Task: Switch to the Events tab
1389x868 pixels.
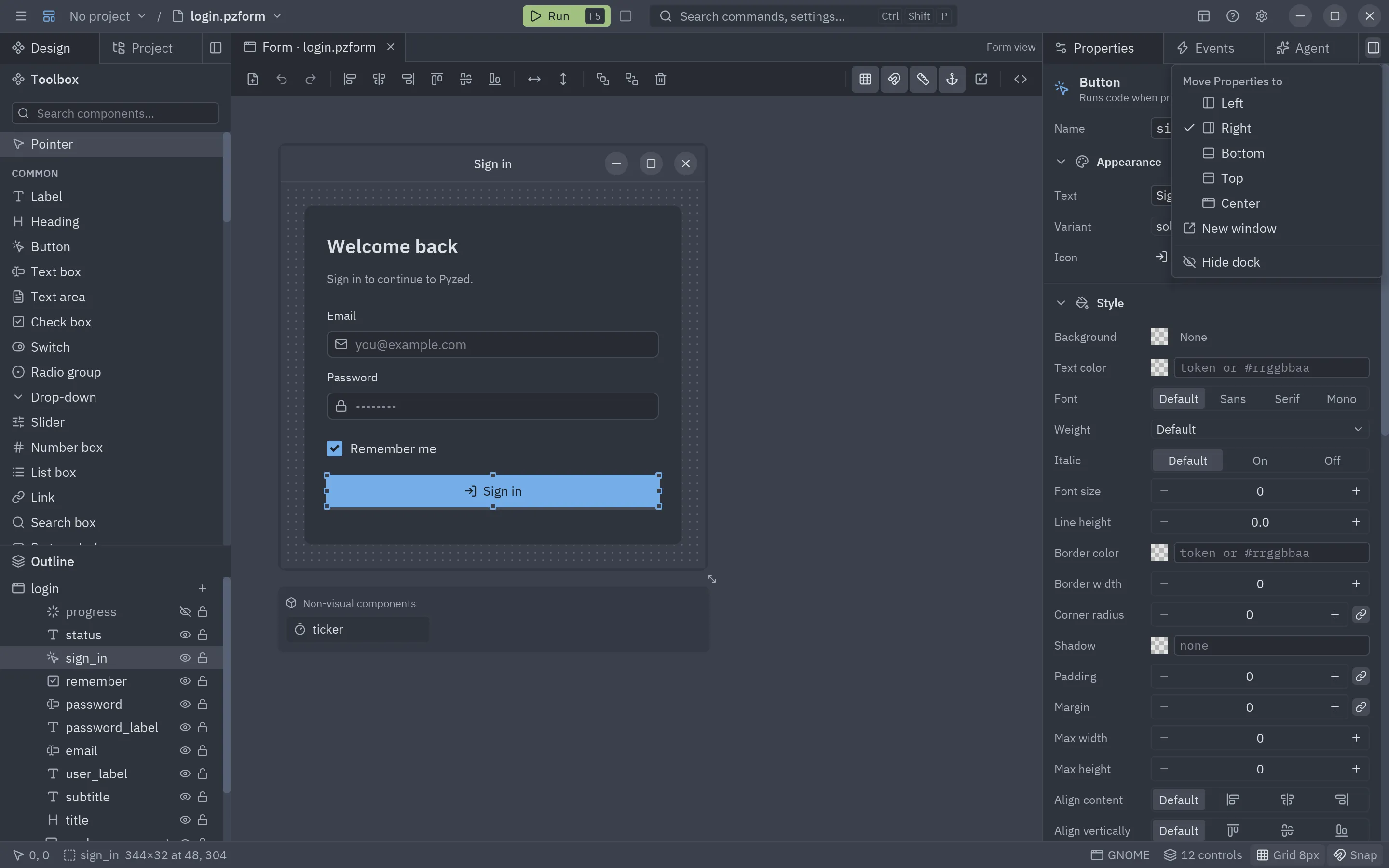Action: coord(1213,48)
